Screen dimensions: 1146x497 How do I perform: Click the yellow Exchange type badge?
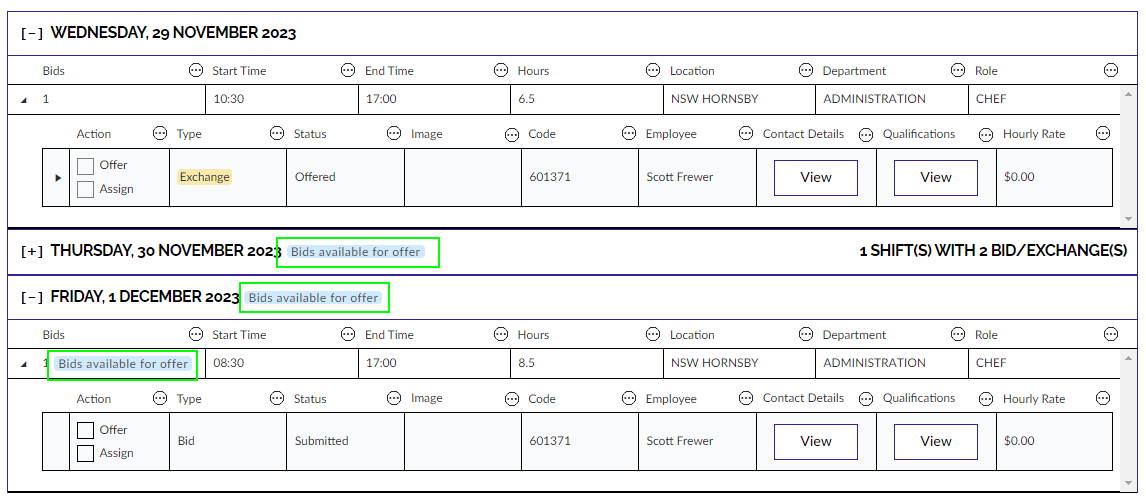pos(204,177)
